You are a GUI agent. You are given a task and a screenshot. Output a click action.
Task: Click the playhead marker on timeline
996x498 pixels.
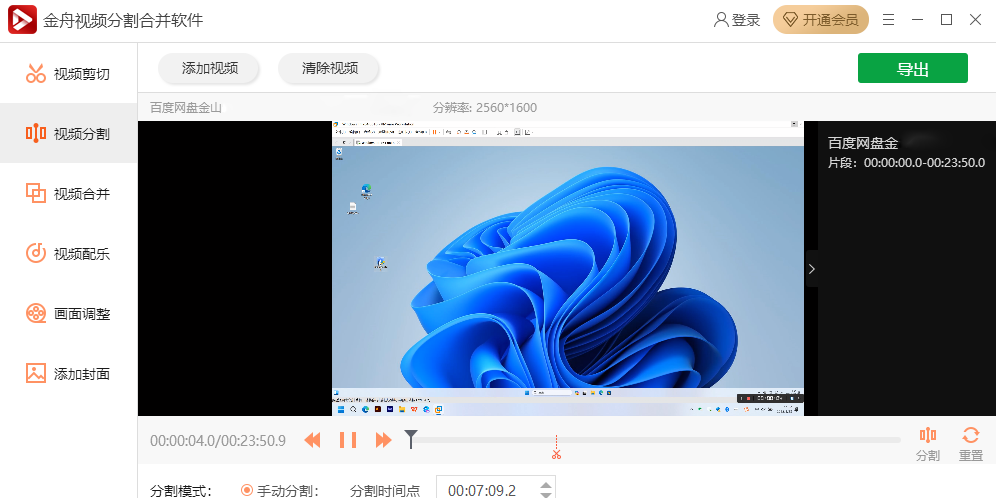point(411,439)
